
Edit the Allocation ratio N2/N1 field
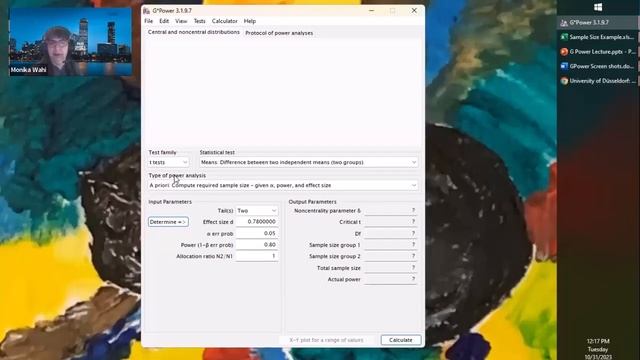click(x=257, y=256)
